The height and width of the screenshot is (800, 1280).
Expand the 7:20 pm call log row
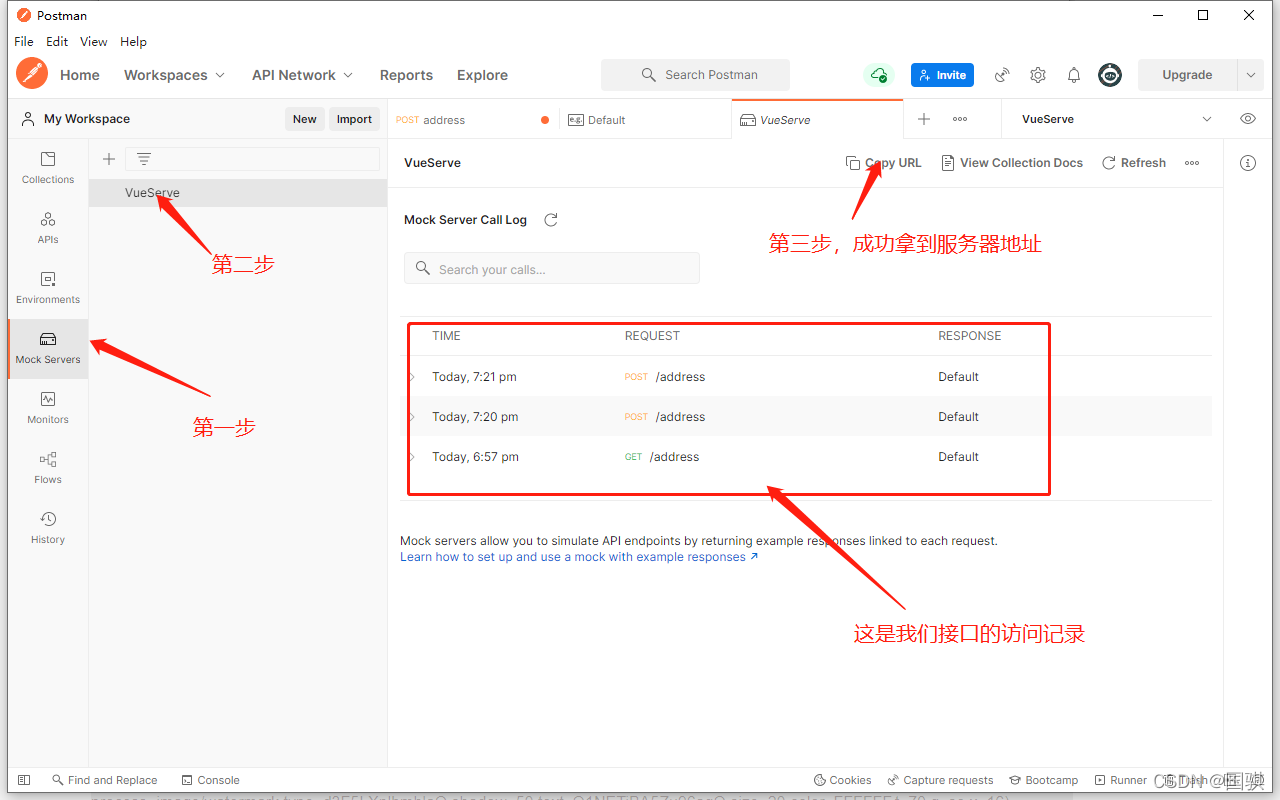point(412,417)
